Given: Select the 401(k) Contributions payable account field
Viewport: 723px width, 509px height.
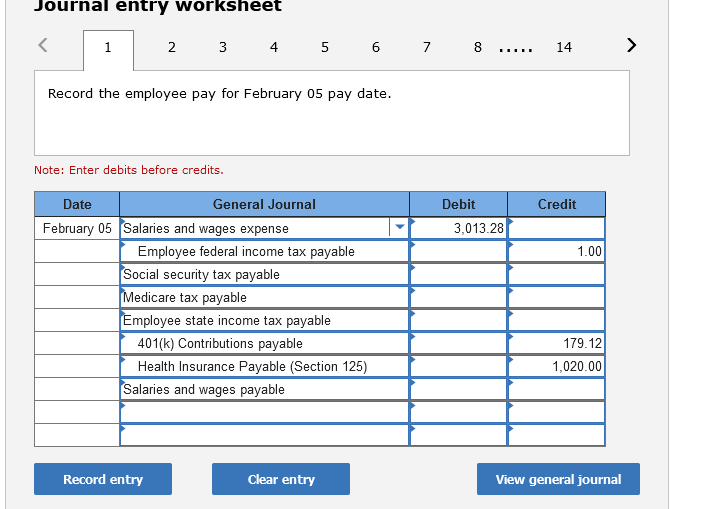Looking at the screenshot, I should coord(264,343).
